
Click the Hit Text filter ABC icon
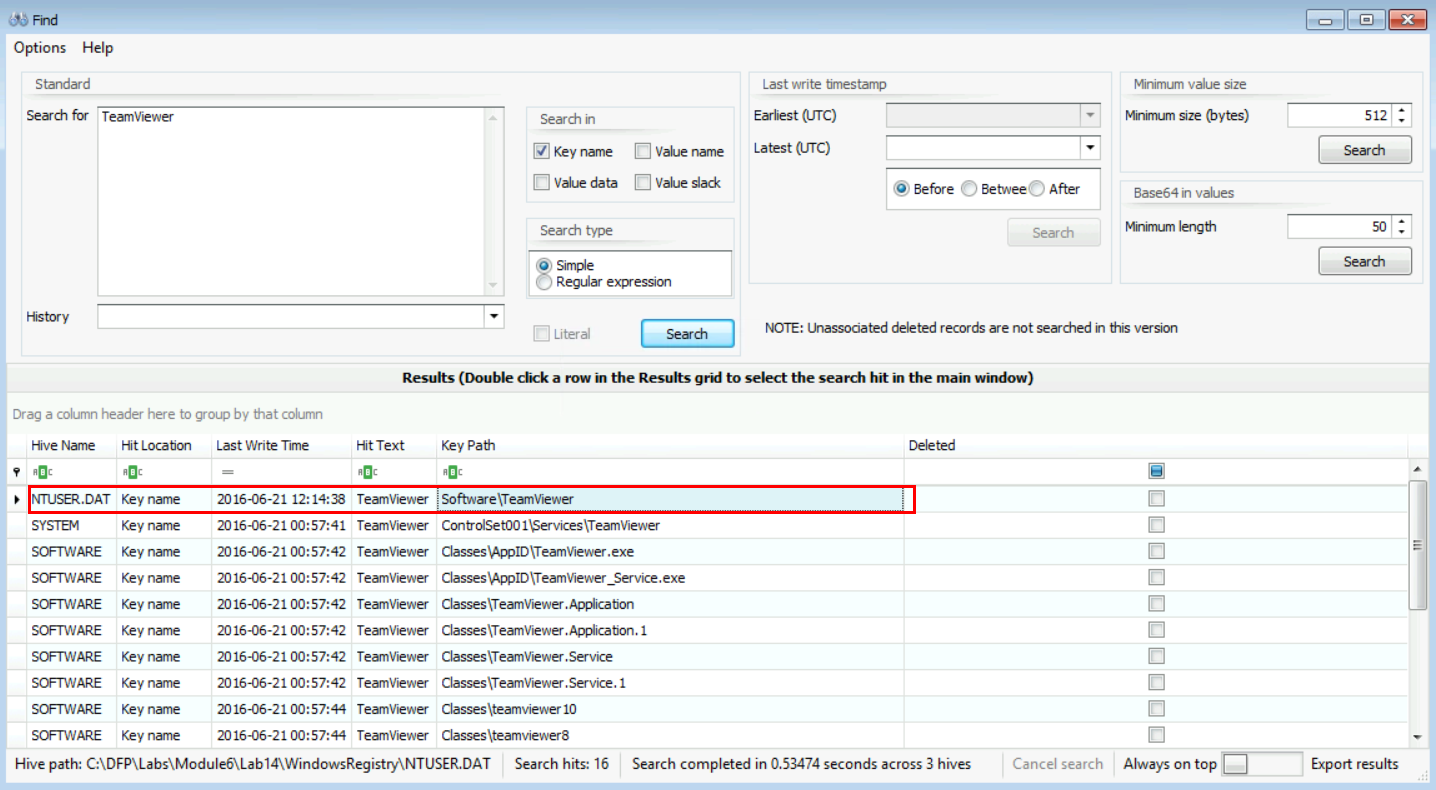coord(367,472)
